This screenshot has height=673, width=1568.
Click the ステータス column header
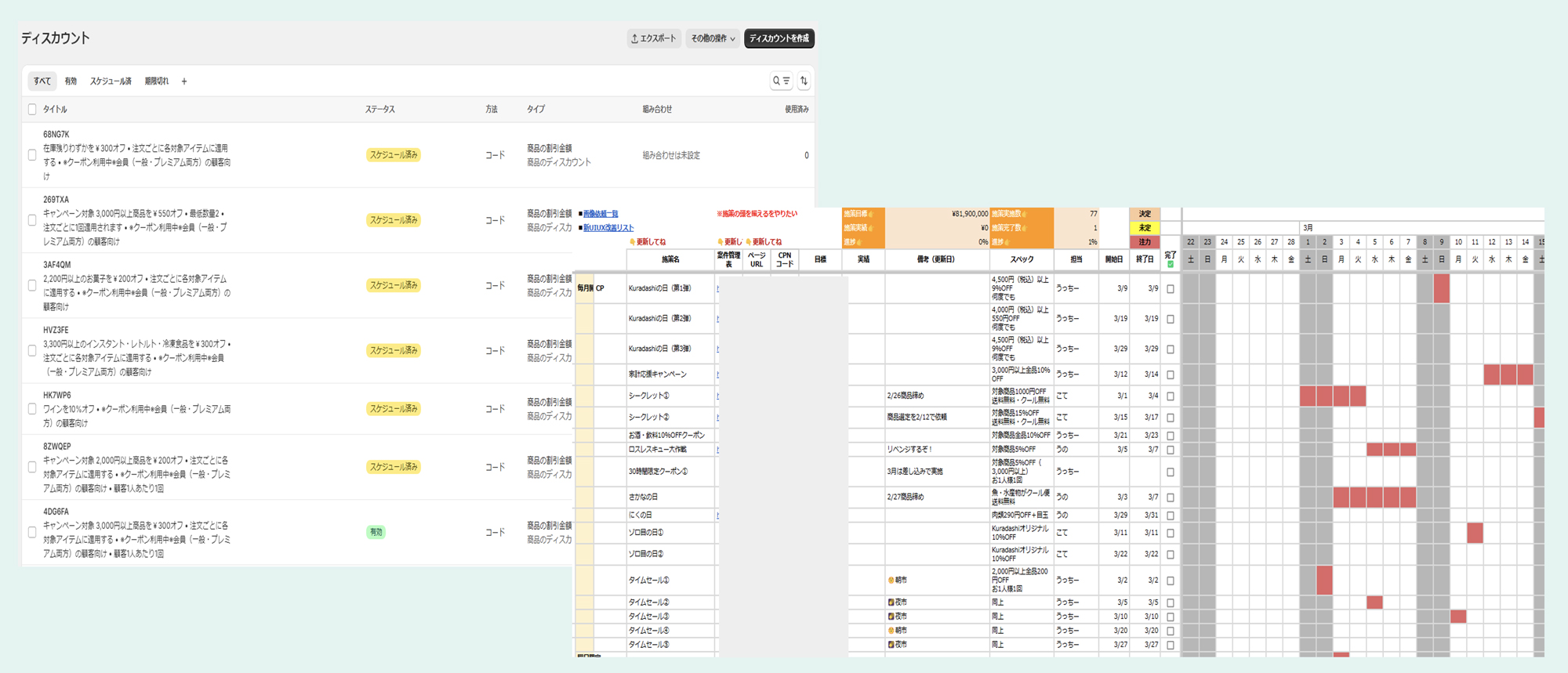[380, 110]
